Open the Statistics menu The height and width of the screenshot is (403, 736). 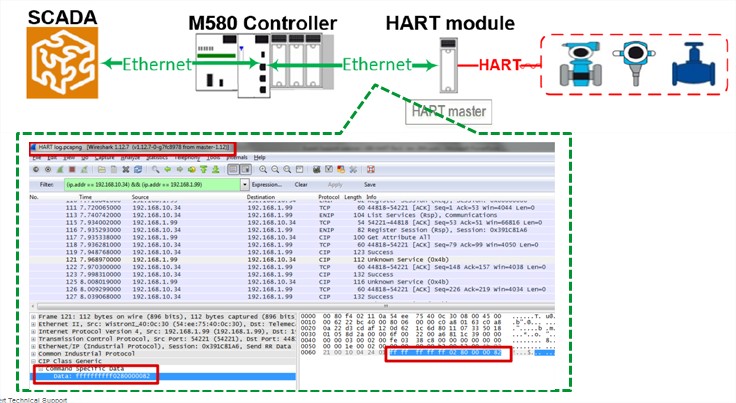point(157,157)
